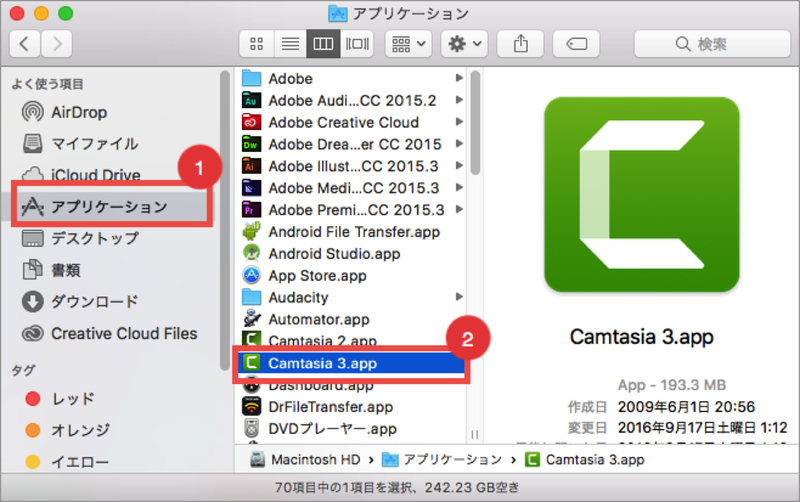Image resolution: width=800 pixels, height=502 pixels.
Task: Select Android Studio.app
Action: point(352,254)
